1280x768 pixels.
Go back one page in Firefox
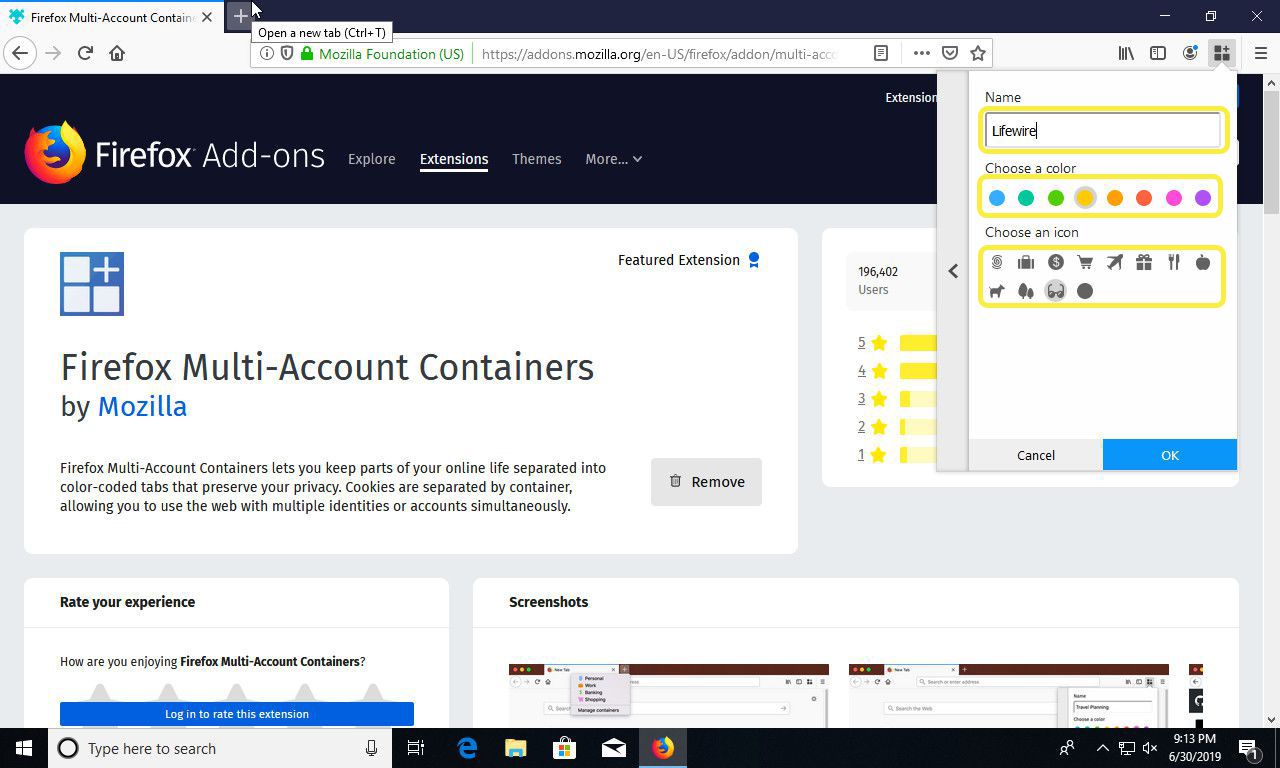coord(20,53)
